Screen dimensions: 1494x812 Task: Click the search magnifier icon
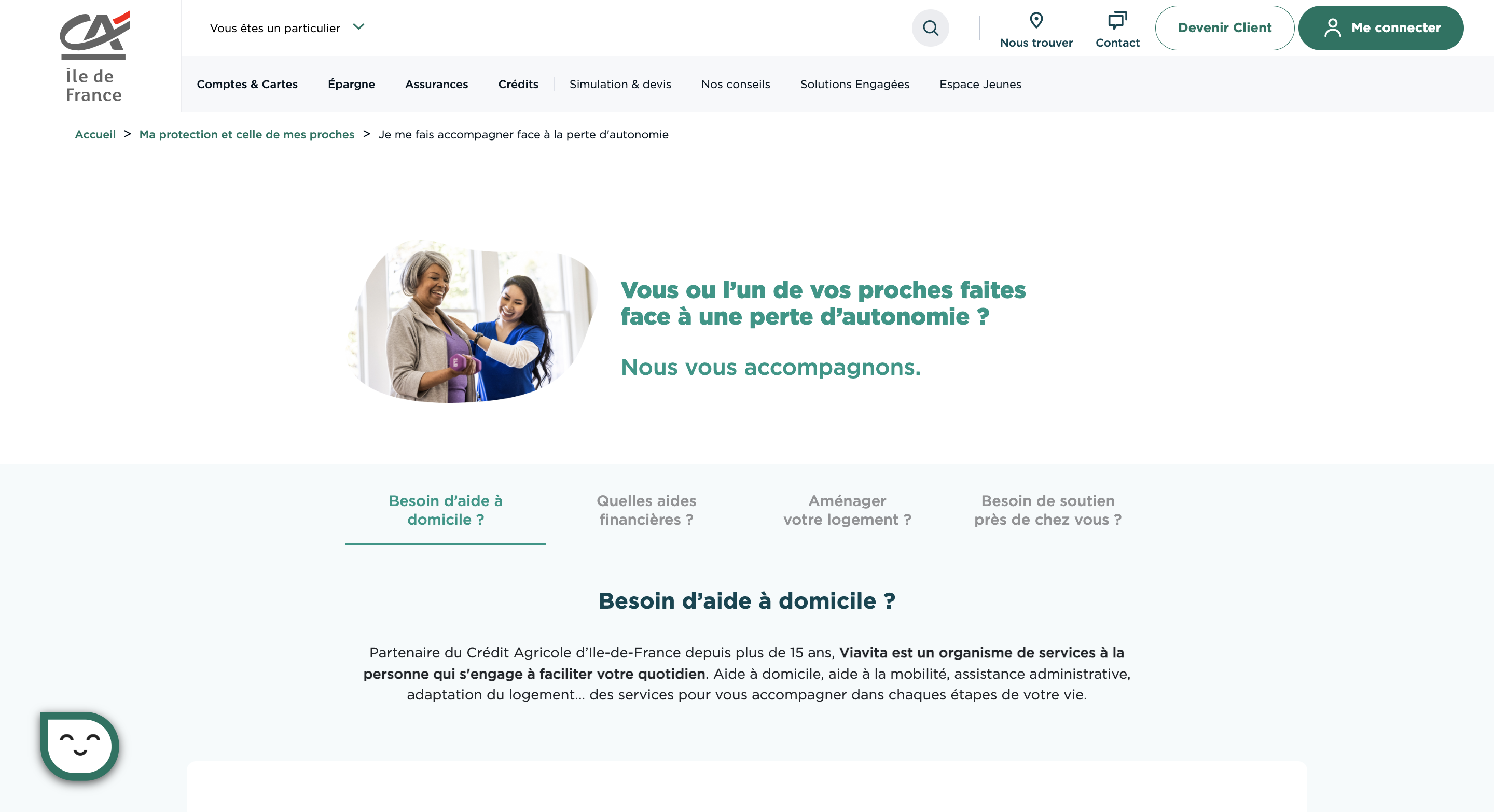tap(930, 28)
